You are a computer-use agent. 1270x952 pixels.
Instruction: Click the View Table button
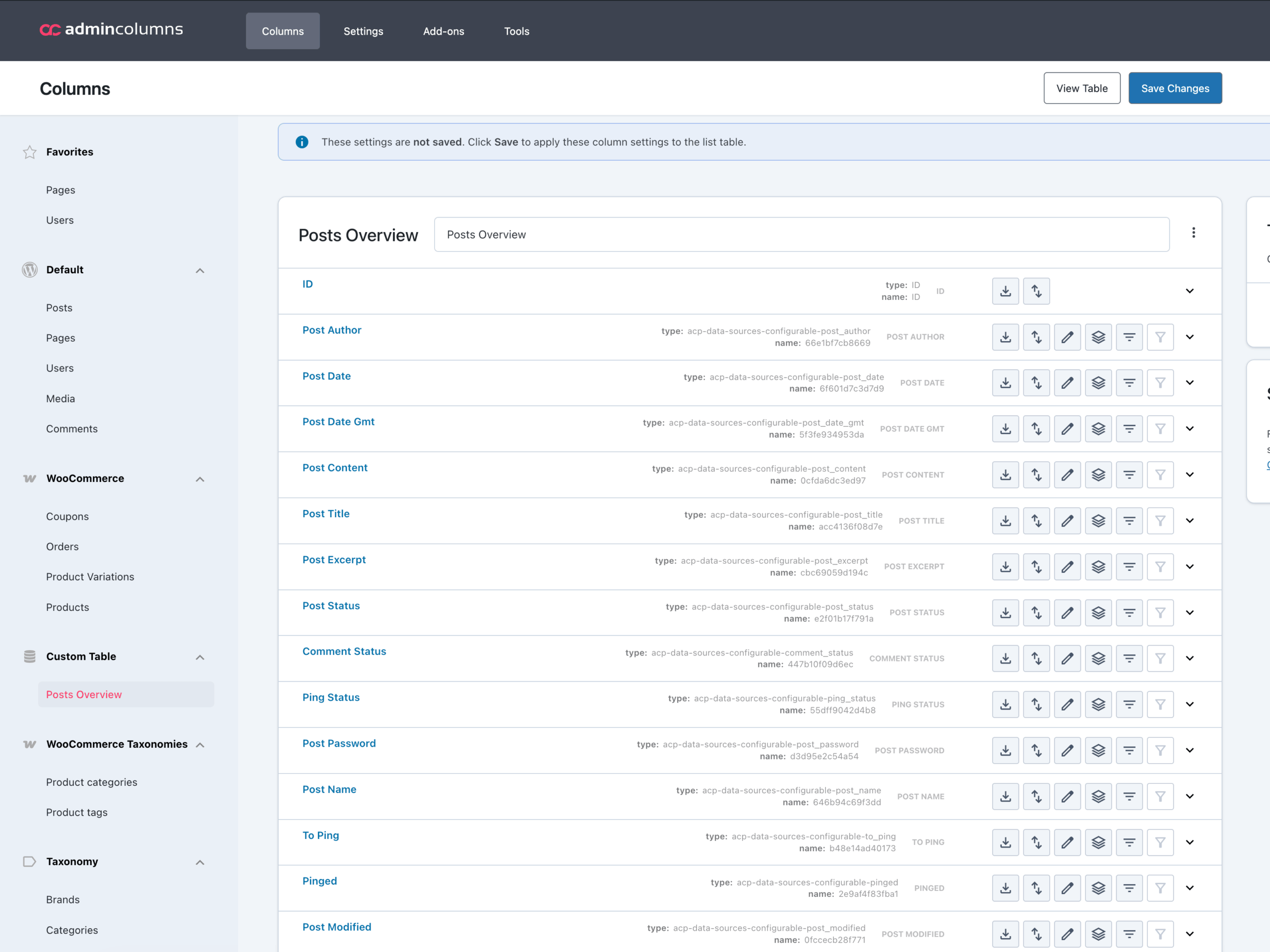[x=1081, y=88]
